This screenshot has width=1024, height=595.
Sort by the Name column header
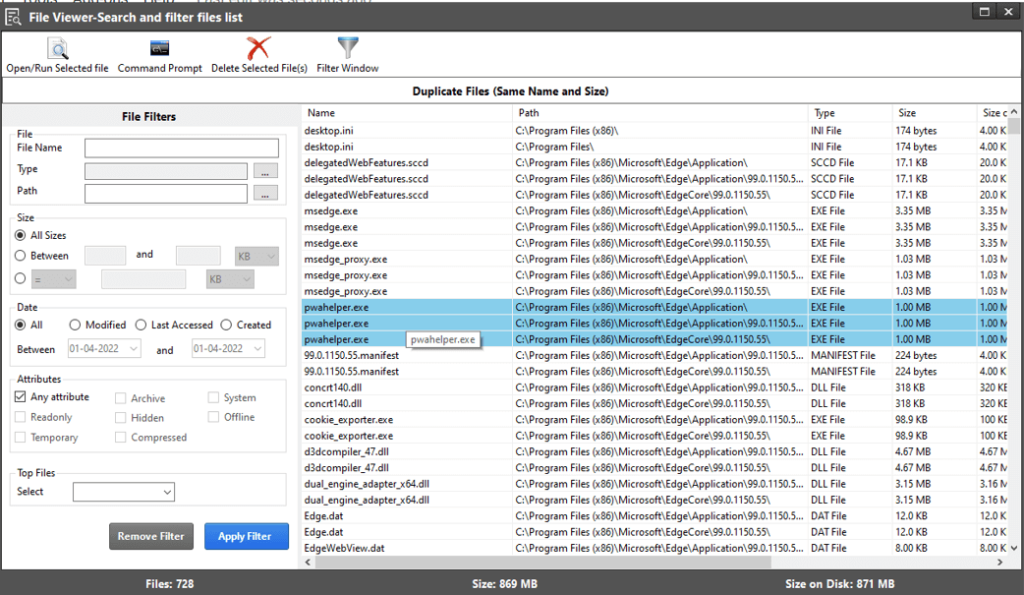407,113
